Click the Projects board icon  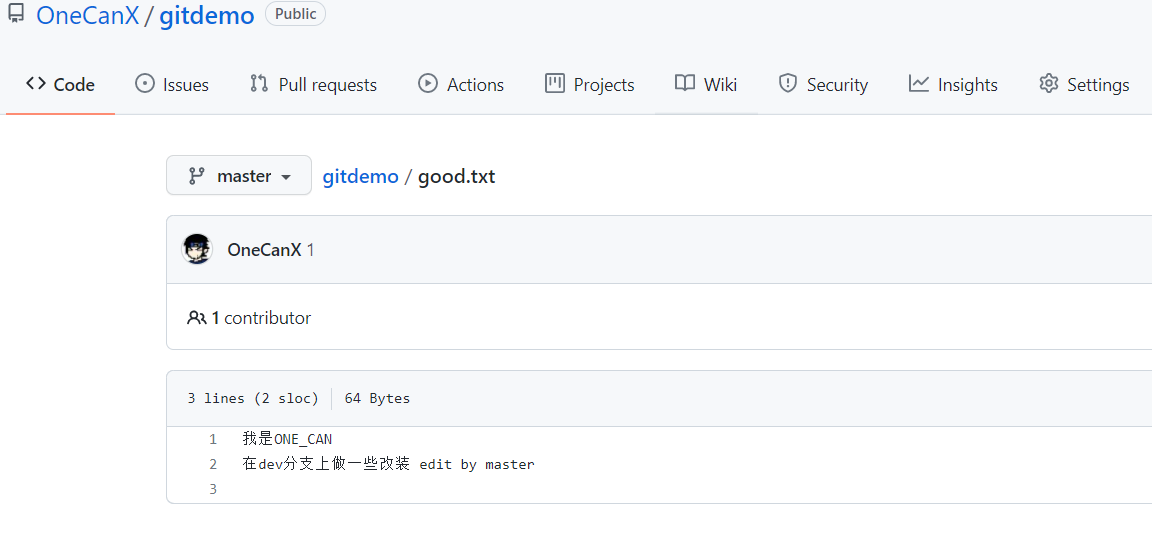click(555, 84)
